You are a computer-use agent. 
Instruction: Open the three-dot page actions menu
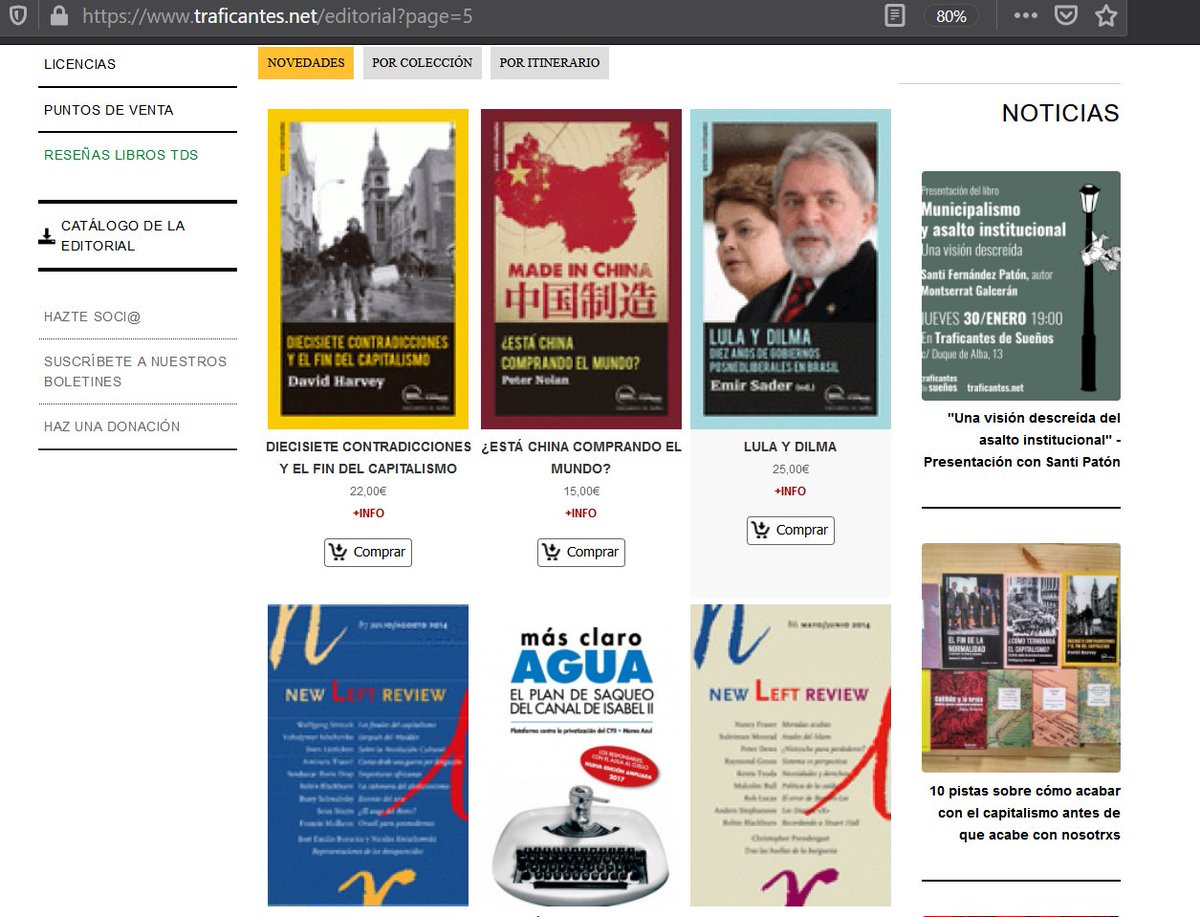pos(1025,16)
